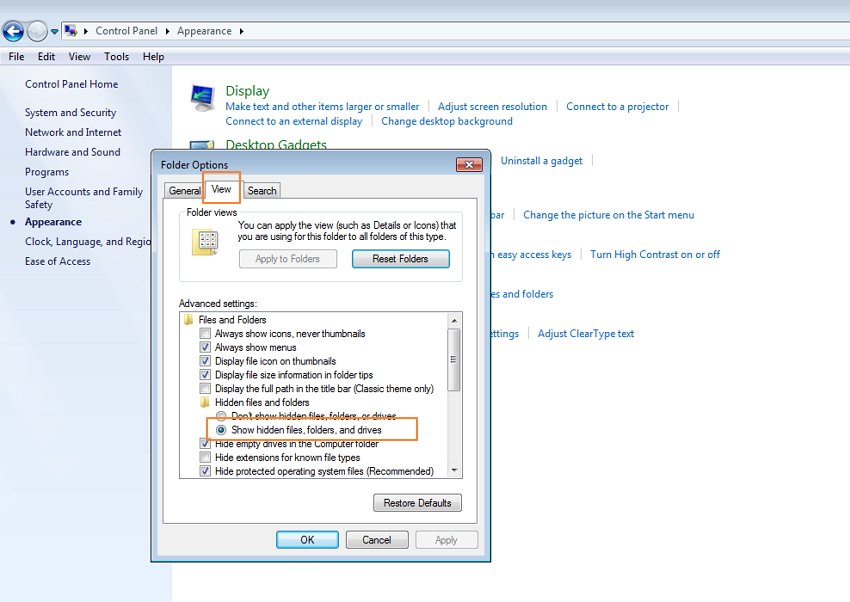Select Show hidden files, folders, and drives
Screen dimensions: 850x602
click(x=221, y=430)
